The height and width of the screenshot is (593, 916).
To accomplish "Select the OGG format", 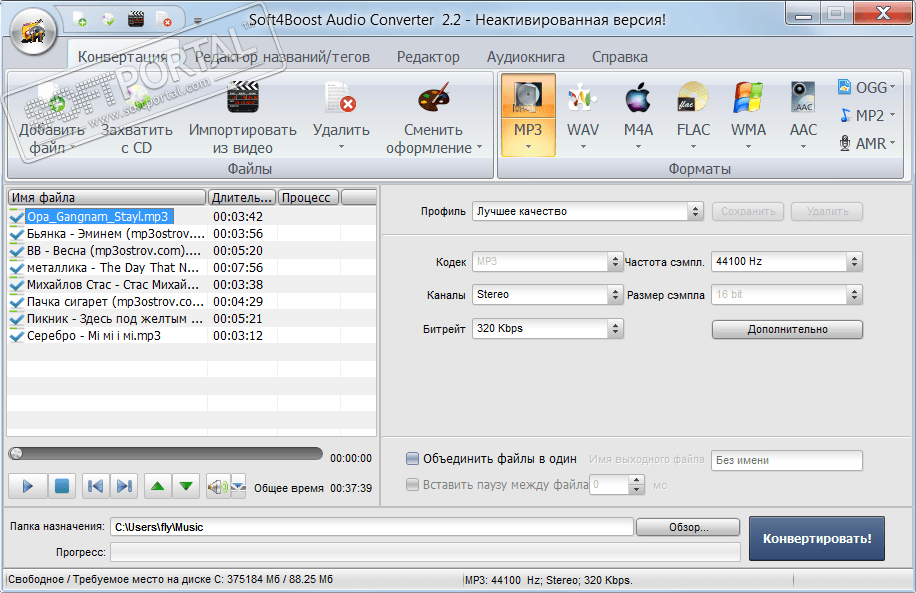I will [x=866, y=88].
